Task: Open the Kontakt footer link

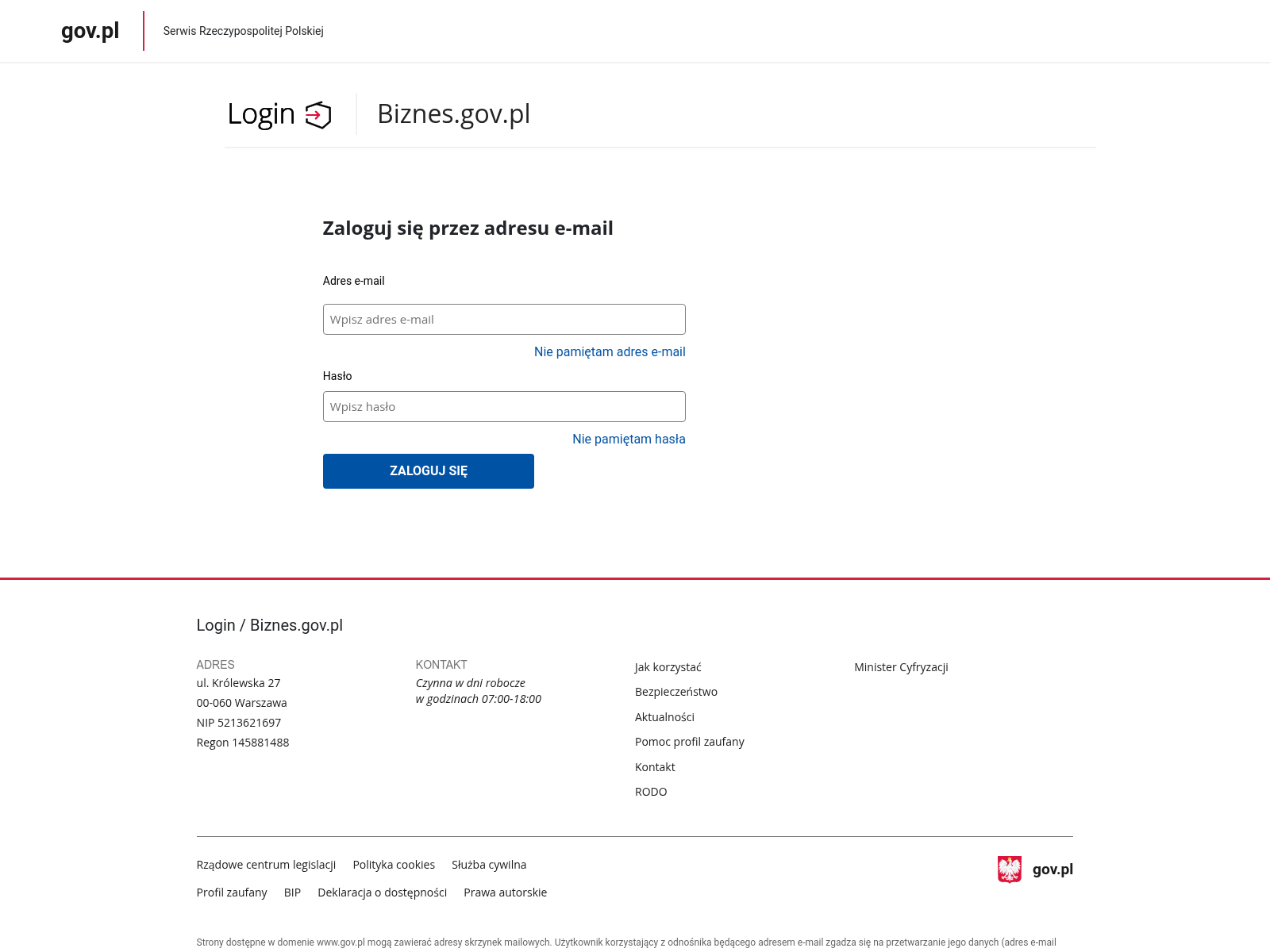Action: (x=655, y=767)
